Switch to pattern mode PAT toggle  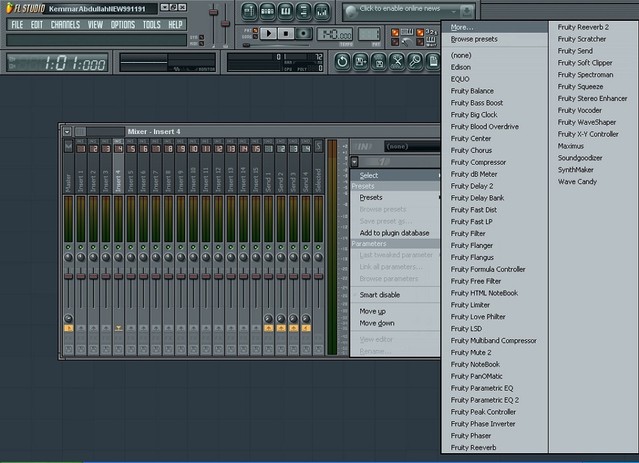pos(255,31)
